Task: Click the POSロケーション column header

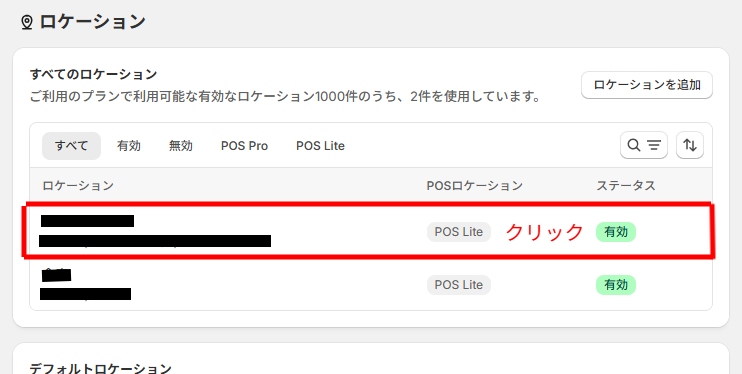Action: tap(475, 186)
